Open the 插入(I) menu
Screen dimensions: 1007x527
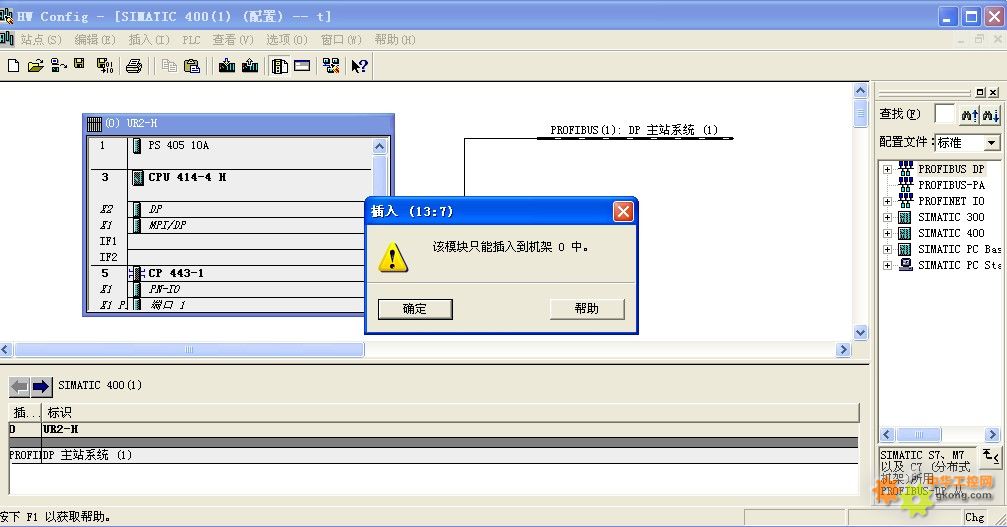pyautogui.click(x=148, y=40)
